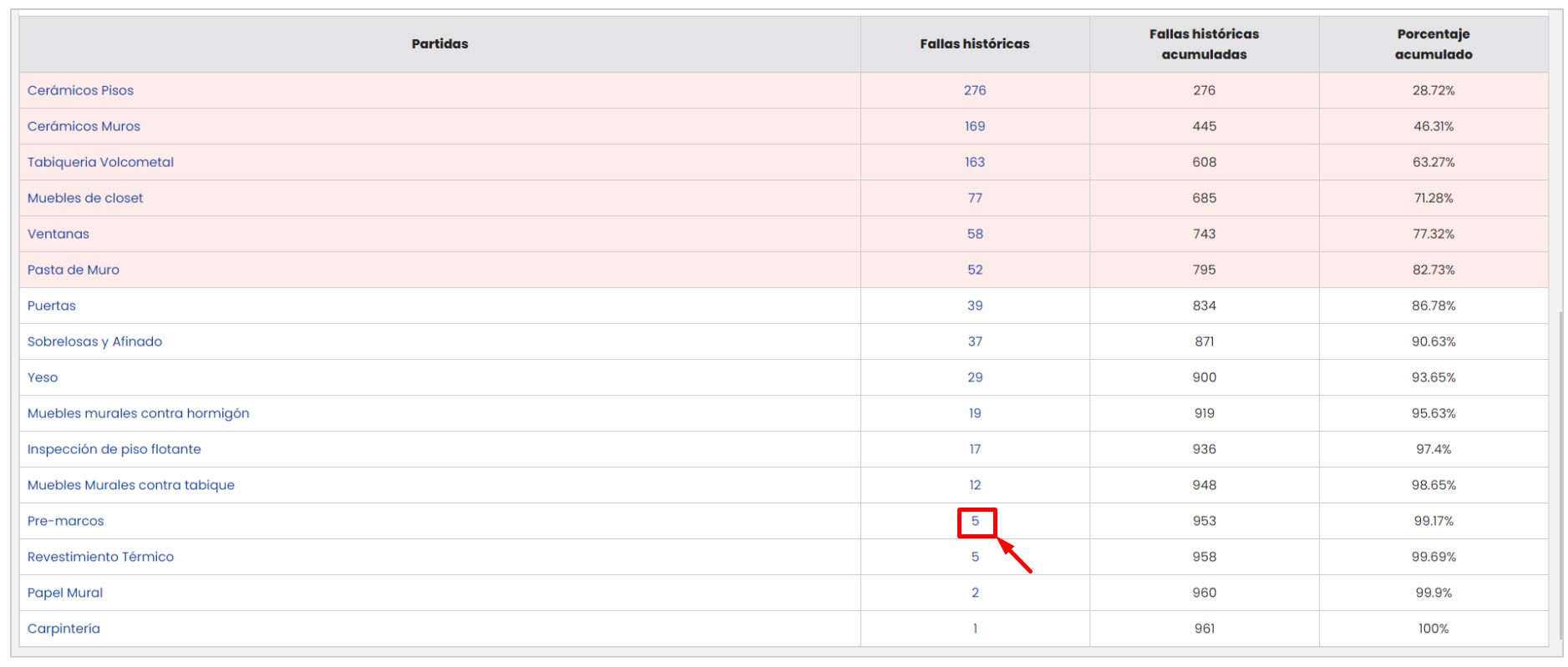Open the Ventanas partida
Image resolution: width=1568 pixels, height=667 pixels.
58,234
